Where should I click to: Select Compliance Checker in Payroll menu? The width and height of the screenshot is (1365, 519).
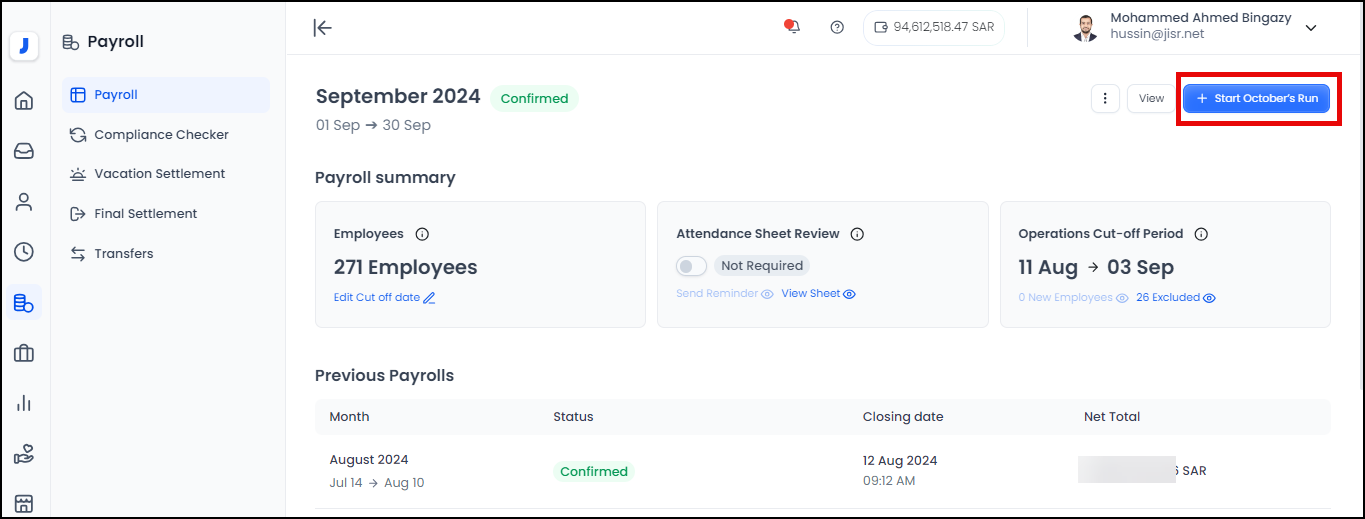(161, 134)
